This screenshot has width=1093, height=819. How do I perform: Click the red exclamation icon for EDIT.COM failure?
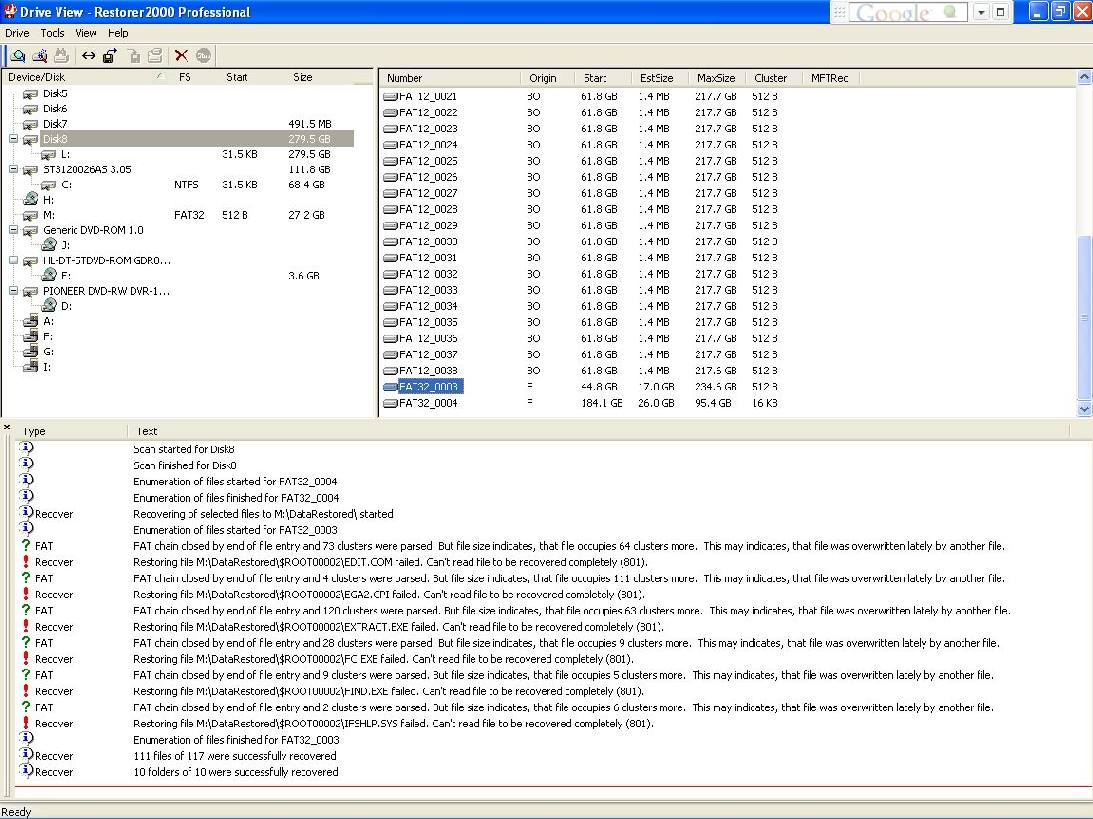coord(26,562)
